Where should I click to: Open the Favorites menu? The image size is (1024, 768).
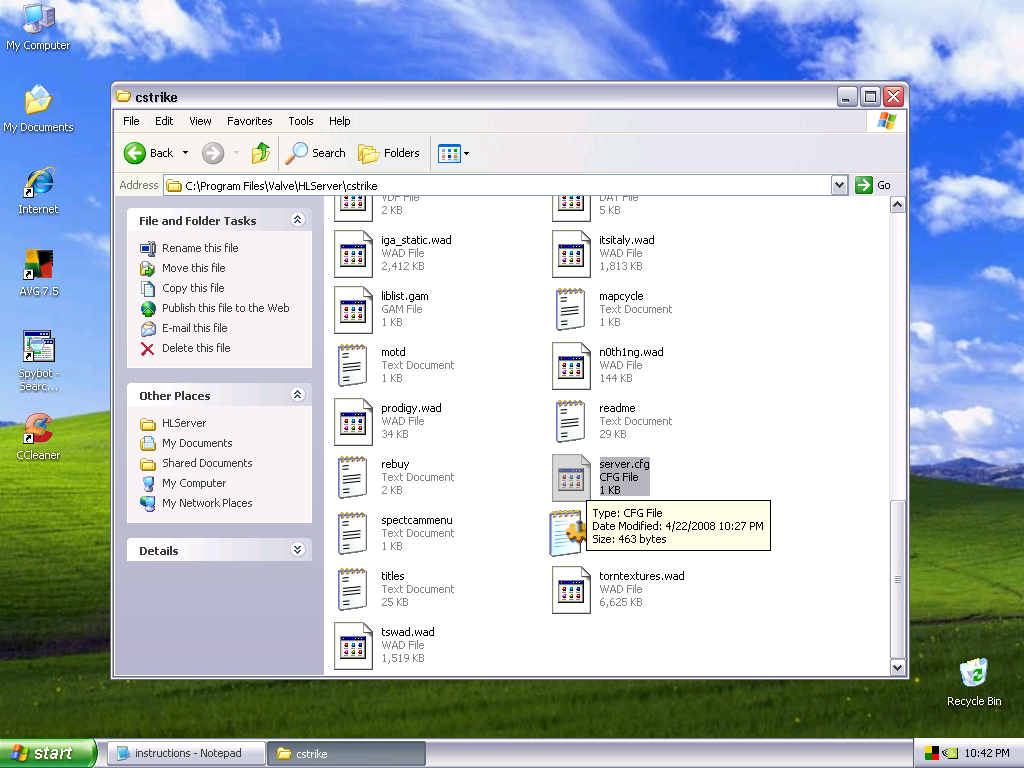(x=249, y=121)
